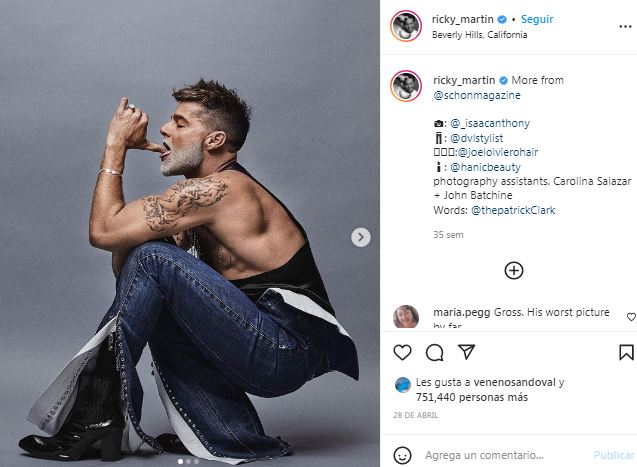637x467 pixels.
Task: Share the post with the paper plane icon
Action: click(466, 352)
